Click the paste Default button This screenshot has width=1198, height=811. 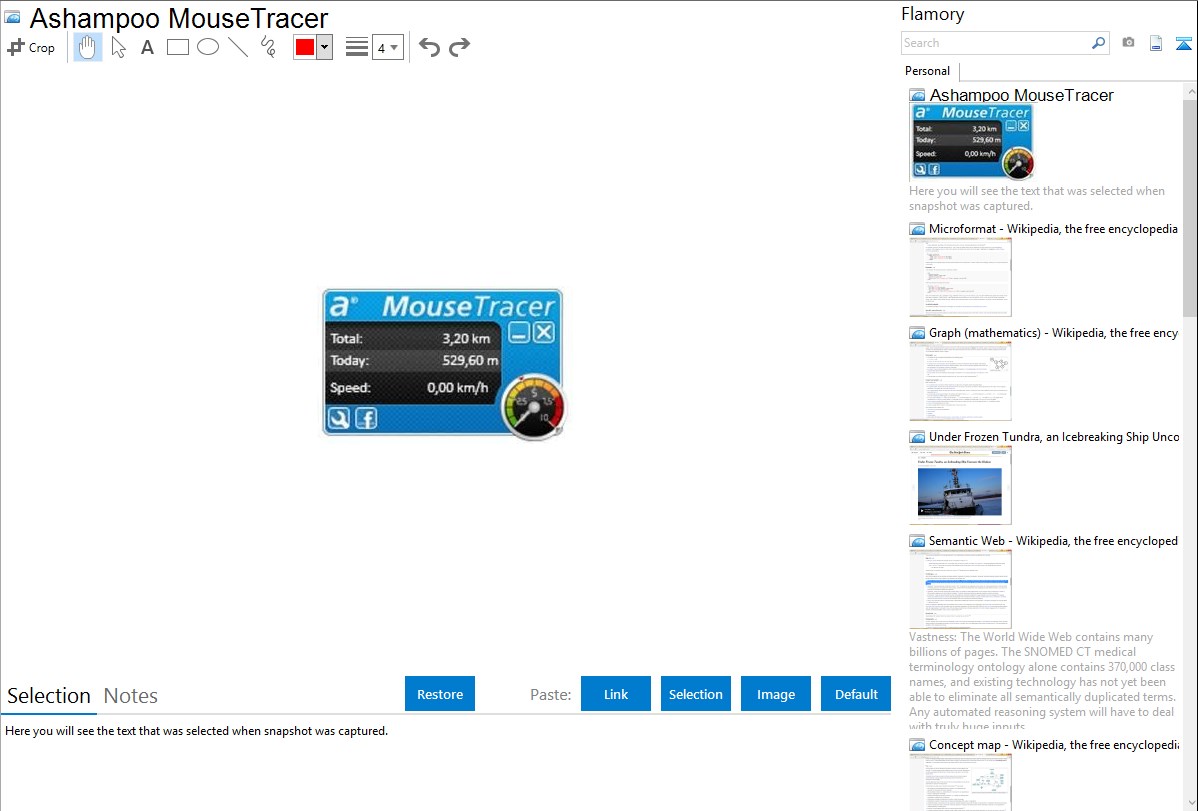[x=856, y=694]
